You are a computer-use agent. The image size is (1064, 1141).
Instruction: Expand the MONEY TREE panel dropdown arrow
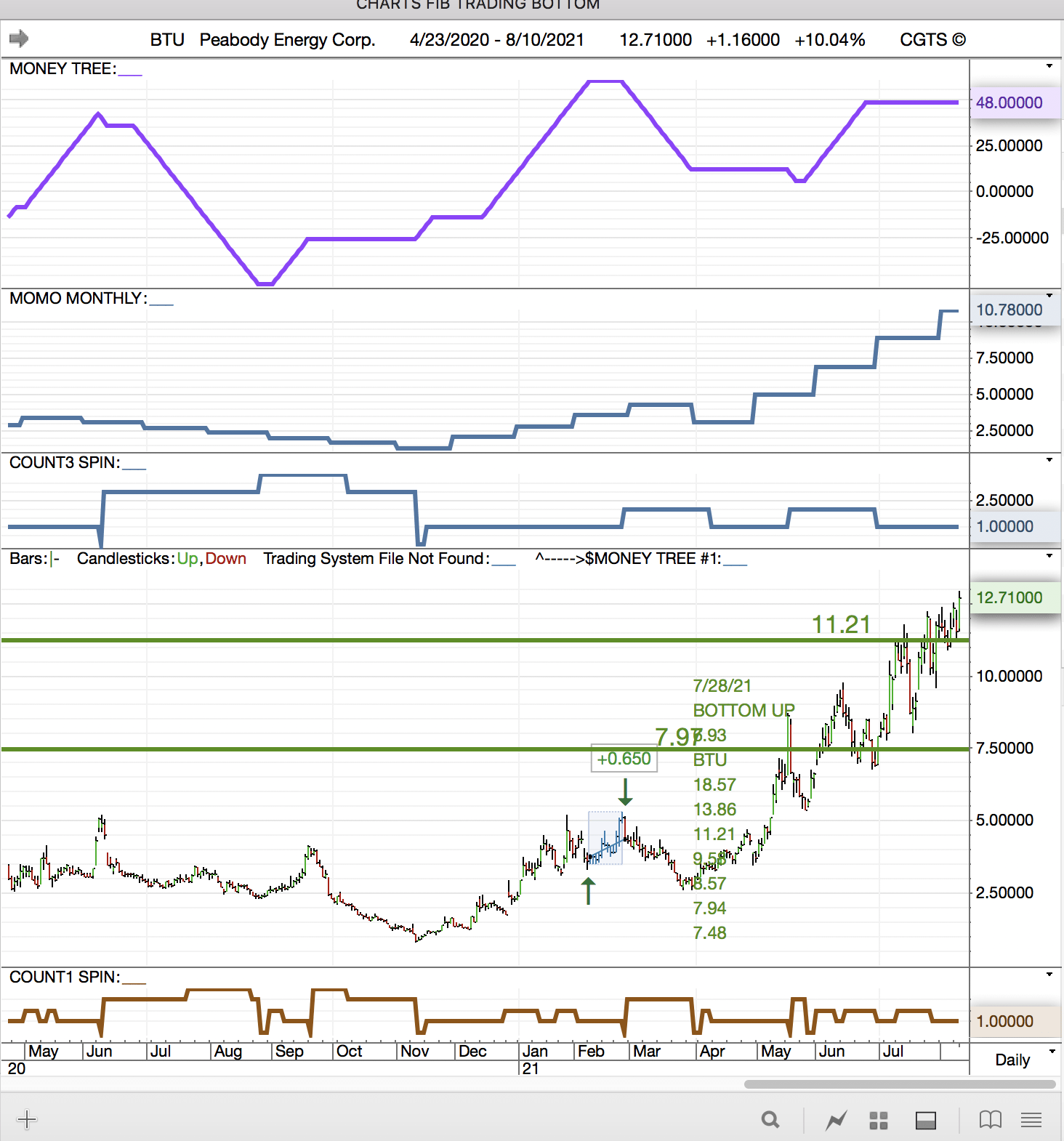[x=1049, y=66]
